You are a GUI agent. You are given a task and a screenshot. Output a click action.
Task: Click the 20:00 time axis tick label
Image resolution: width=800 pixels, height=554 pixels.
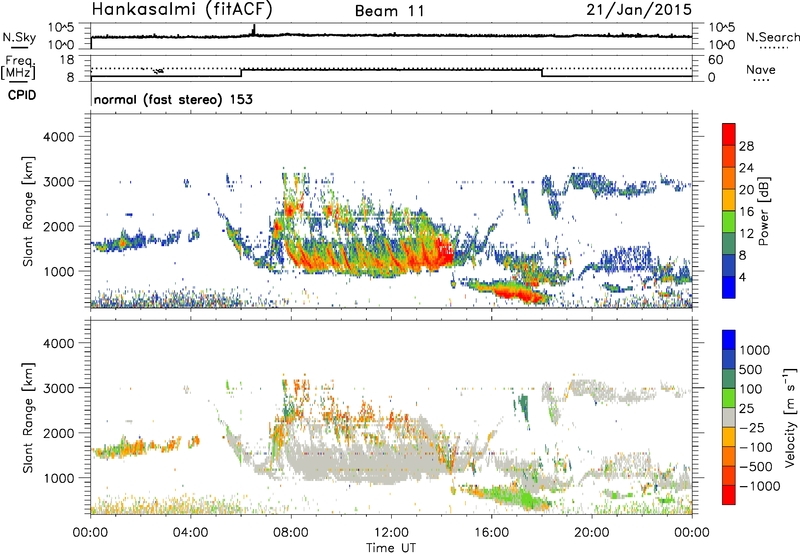tap(592, 533)
